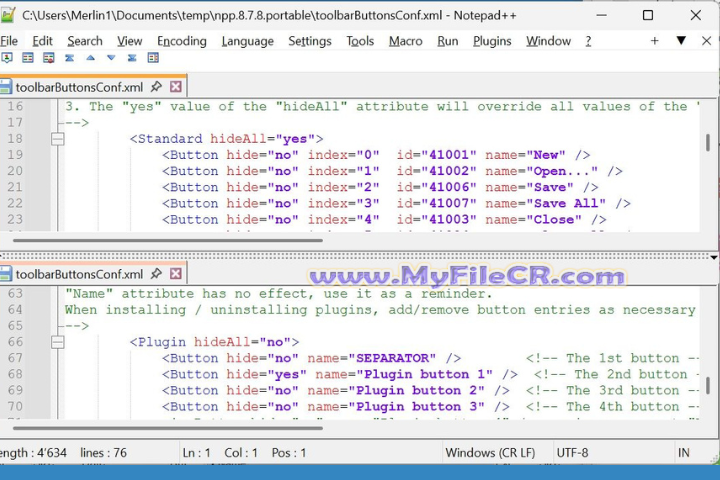Image resolution: width=720 pixels, height=480 pixels.
Task: Click the save-state floppy icon on the top tab
Action: click(x=6, y=87)
